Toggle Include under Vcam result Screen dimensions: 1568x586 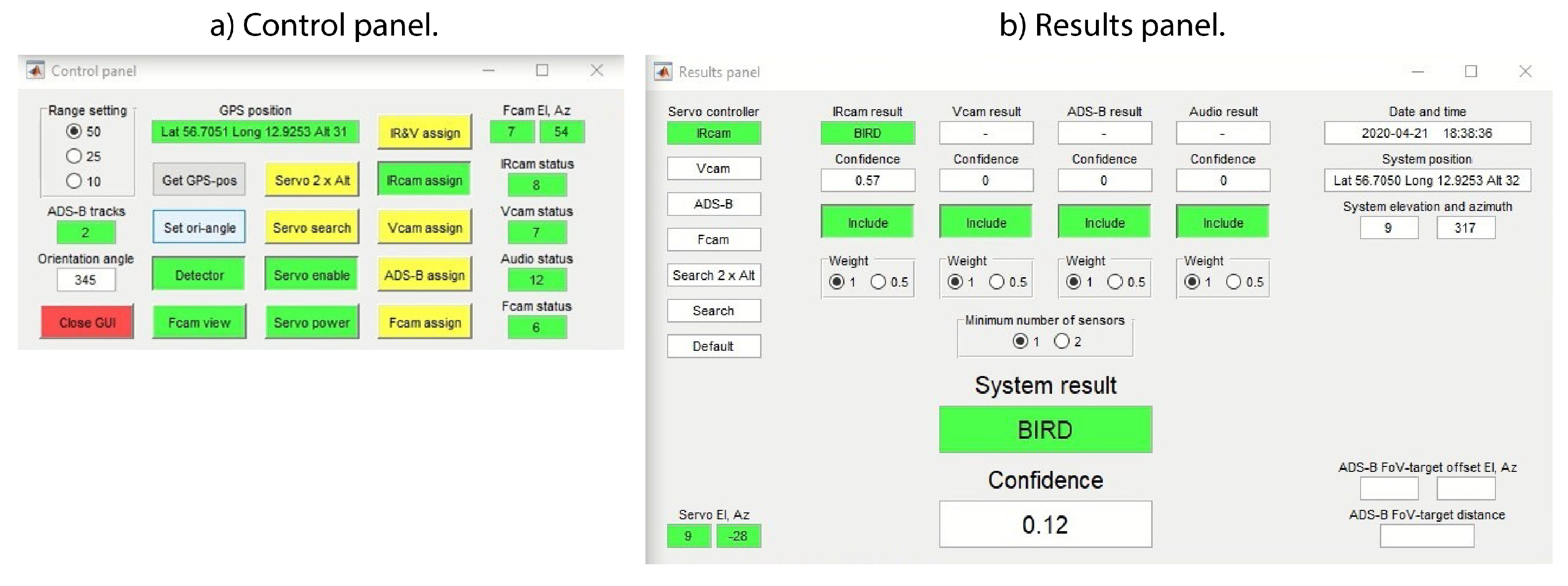(985, 222)
